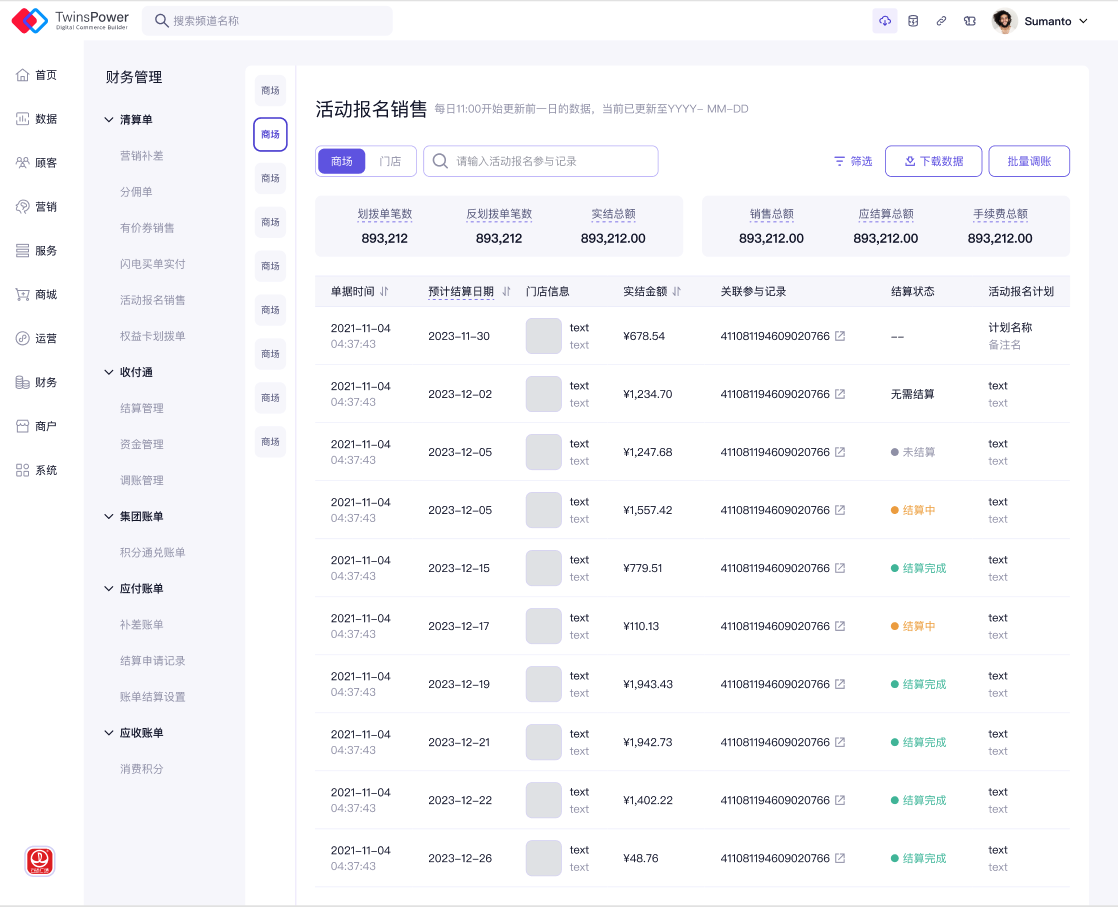Sort by 实结金额 column sort icon
The image size is (1118, 907).
coord(676,292)
